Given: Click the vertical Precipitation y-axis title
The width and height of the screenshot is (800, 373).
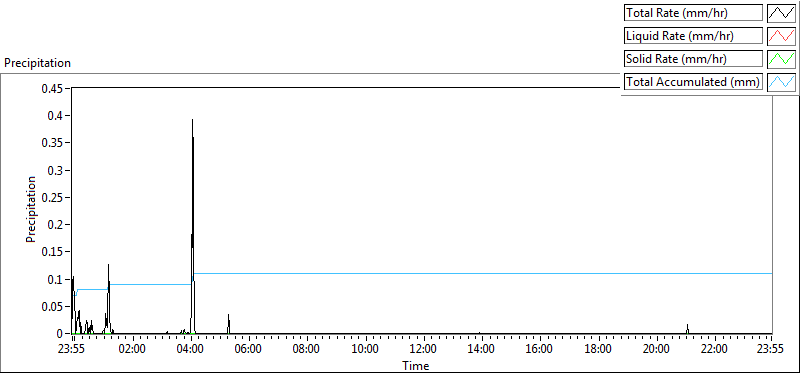Looking at the screenshot, I should click(x=31, y=210).
